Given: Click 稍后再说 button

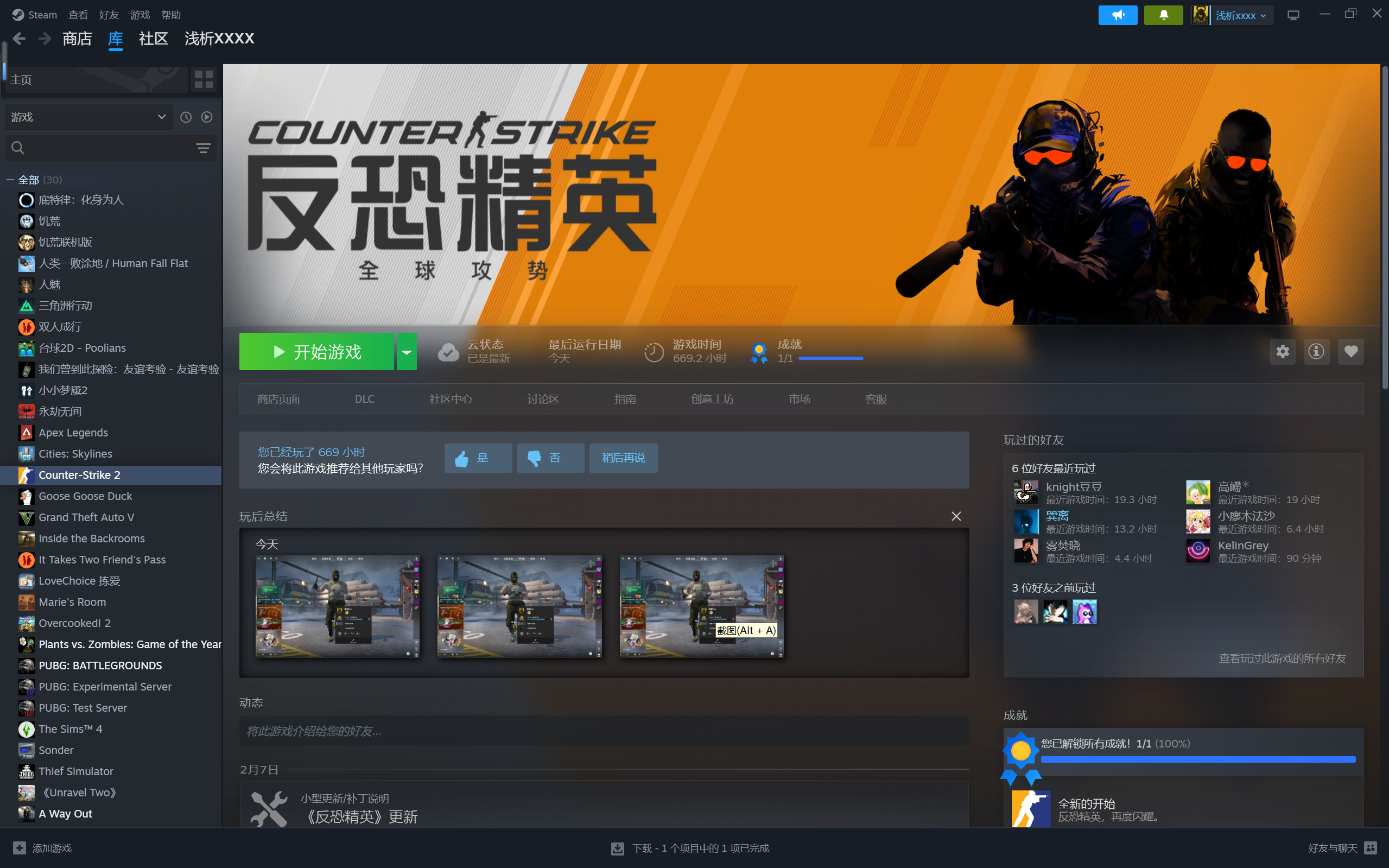Looking at the screenshot, I should 623,458.
